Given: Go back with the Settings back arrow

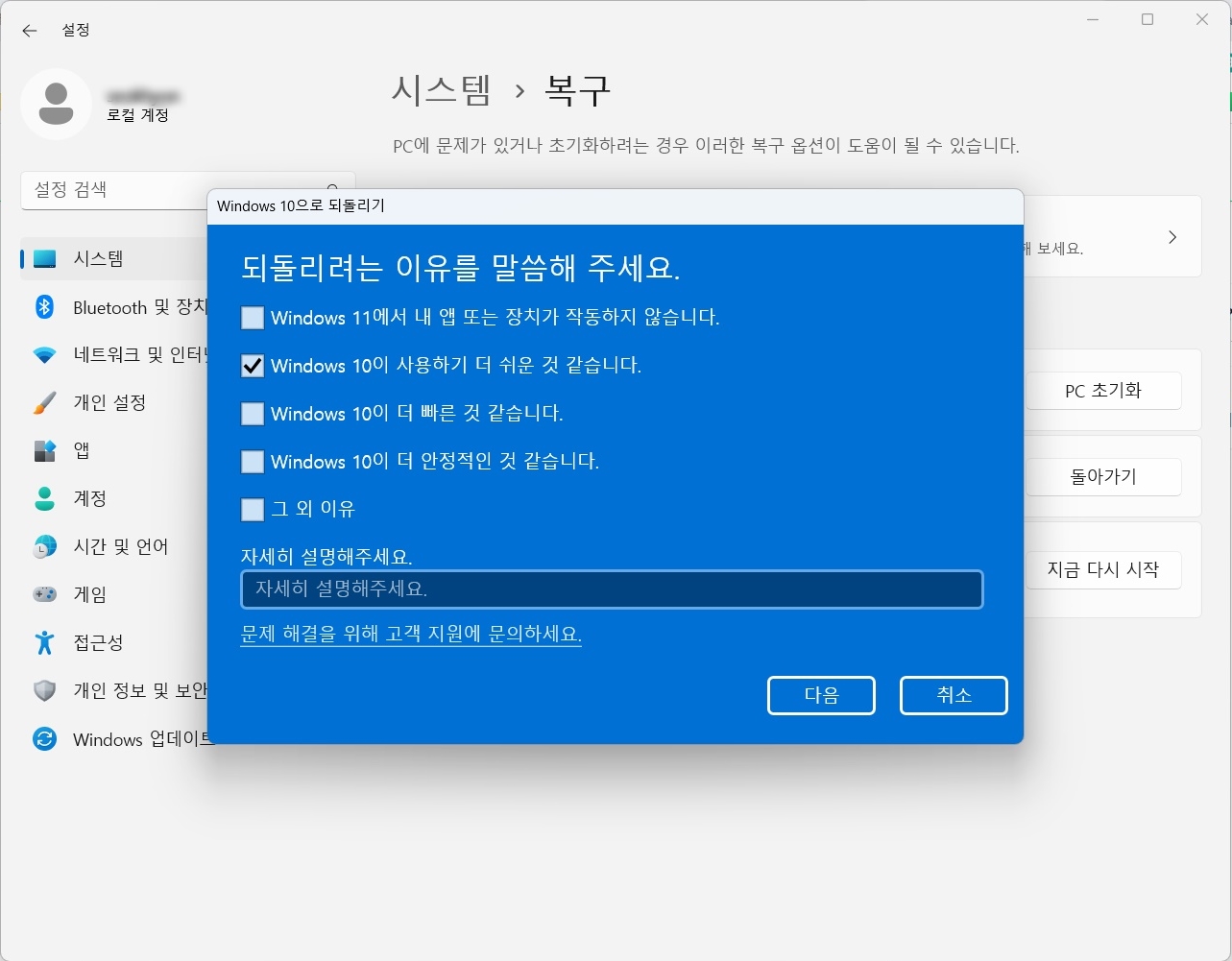Looking at the screenshot, I should pos(30,31).
